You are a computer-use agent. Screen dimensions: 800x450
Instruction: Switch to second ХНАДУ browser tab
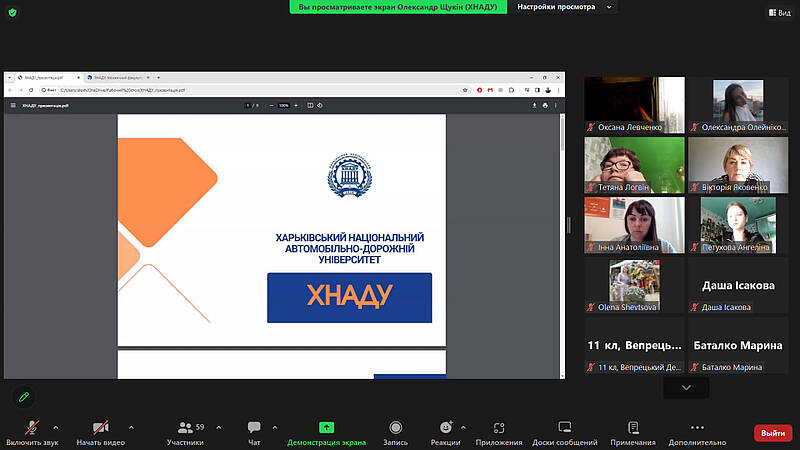click(117, 78)
